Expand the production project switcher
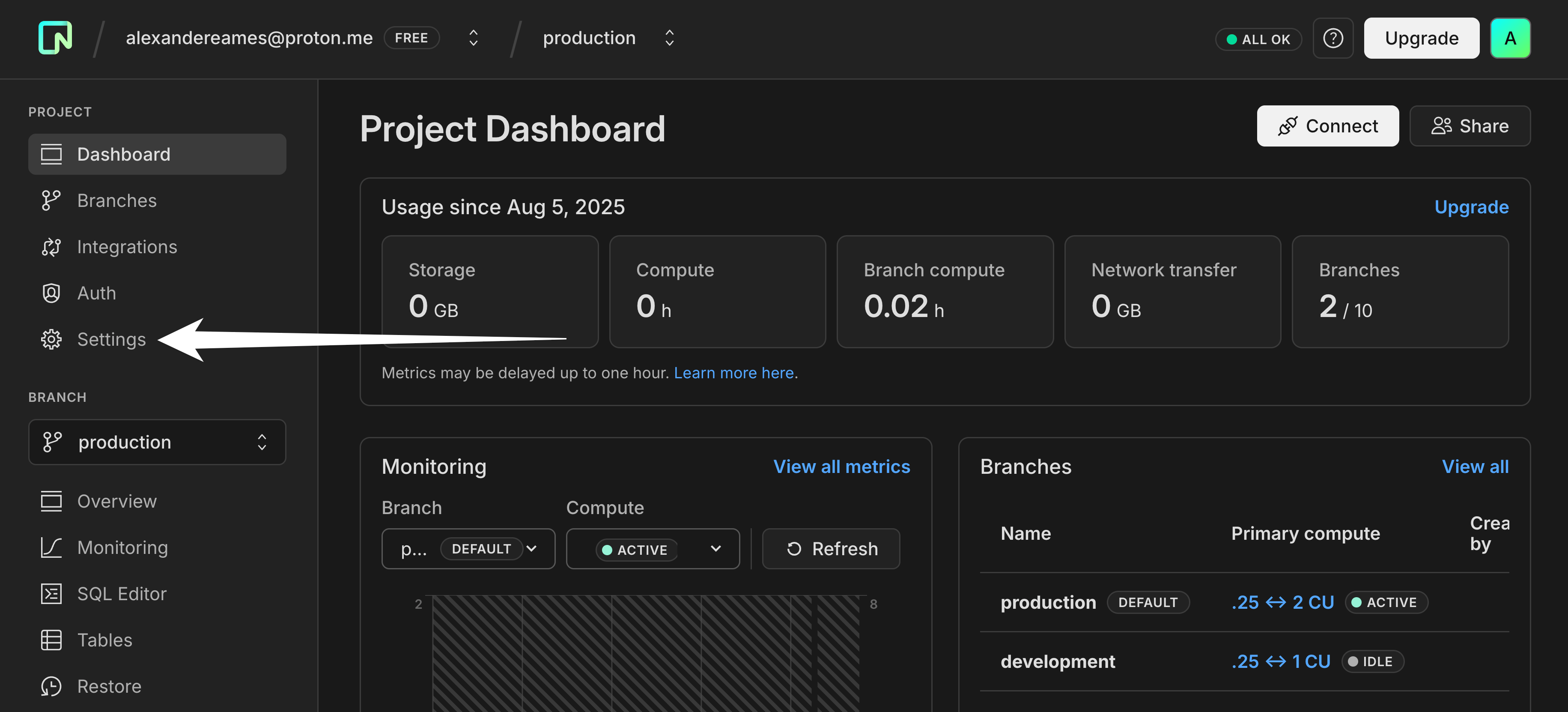 point(669,38)
